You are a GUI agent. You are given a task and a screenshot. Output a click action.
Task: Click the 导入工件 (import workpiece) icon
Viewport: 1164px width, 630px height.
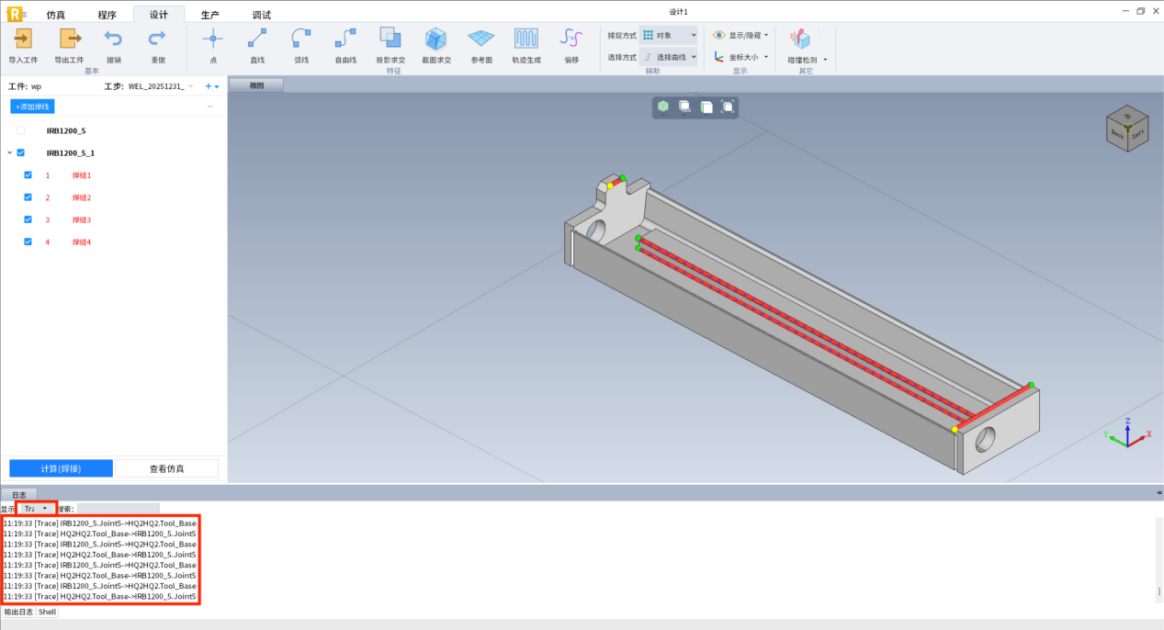click(x=22, y=39)
